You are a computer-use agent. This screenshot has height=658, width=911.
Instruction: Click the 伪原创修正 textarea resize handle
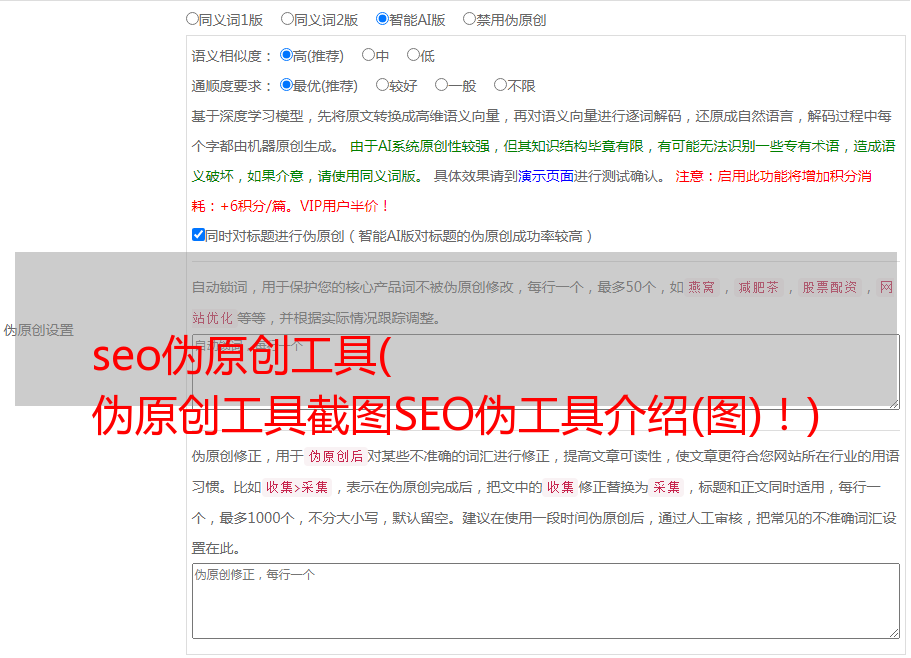pos(894,634)
